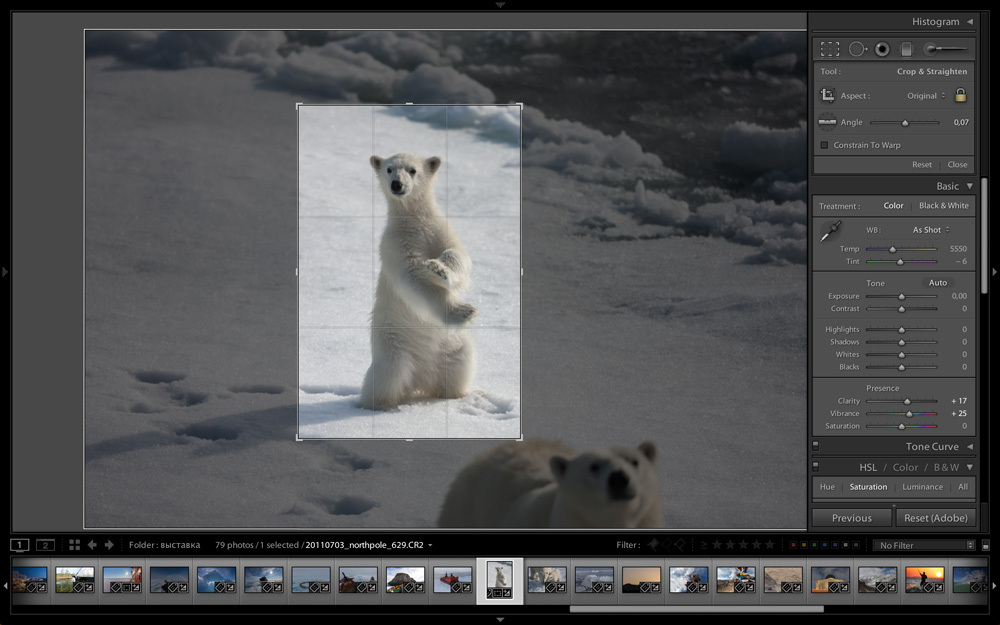The width and height of the screenshot is (1000, 625).
Task: Open the Aspect Original dropdown
Action: coord(926,96)
